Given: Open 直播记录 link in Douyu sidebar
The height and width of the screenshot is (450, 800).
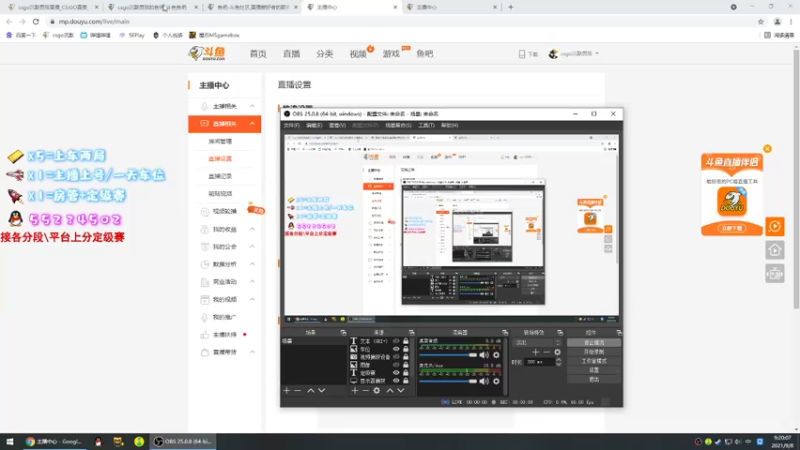Looking at the screenshot, I should [220, 176].
